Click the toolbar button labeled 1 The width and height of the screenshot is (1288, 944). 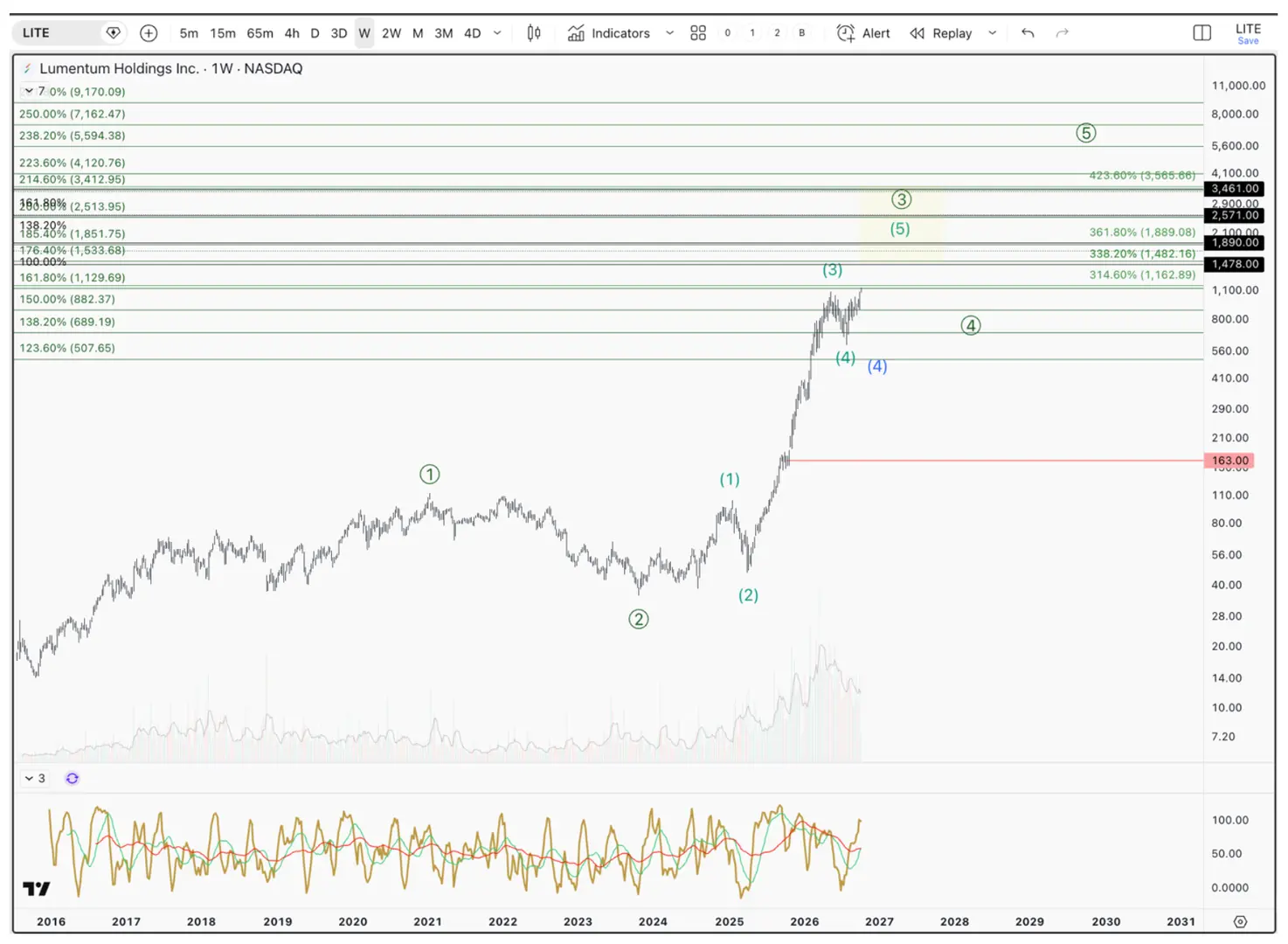click(752, 33)
